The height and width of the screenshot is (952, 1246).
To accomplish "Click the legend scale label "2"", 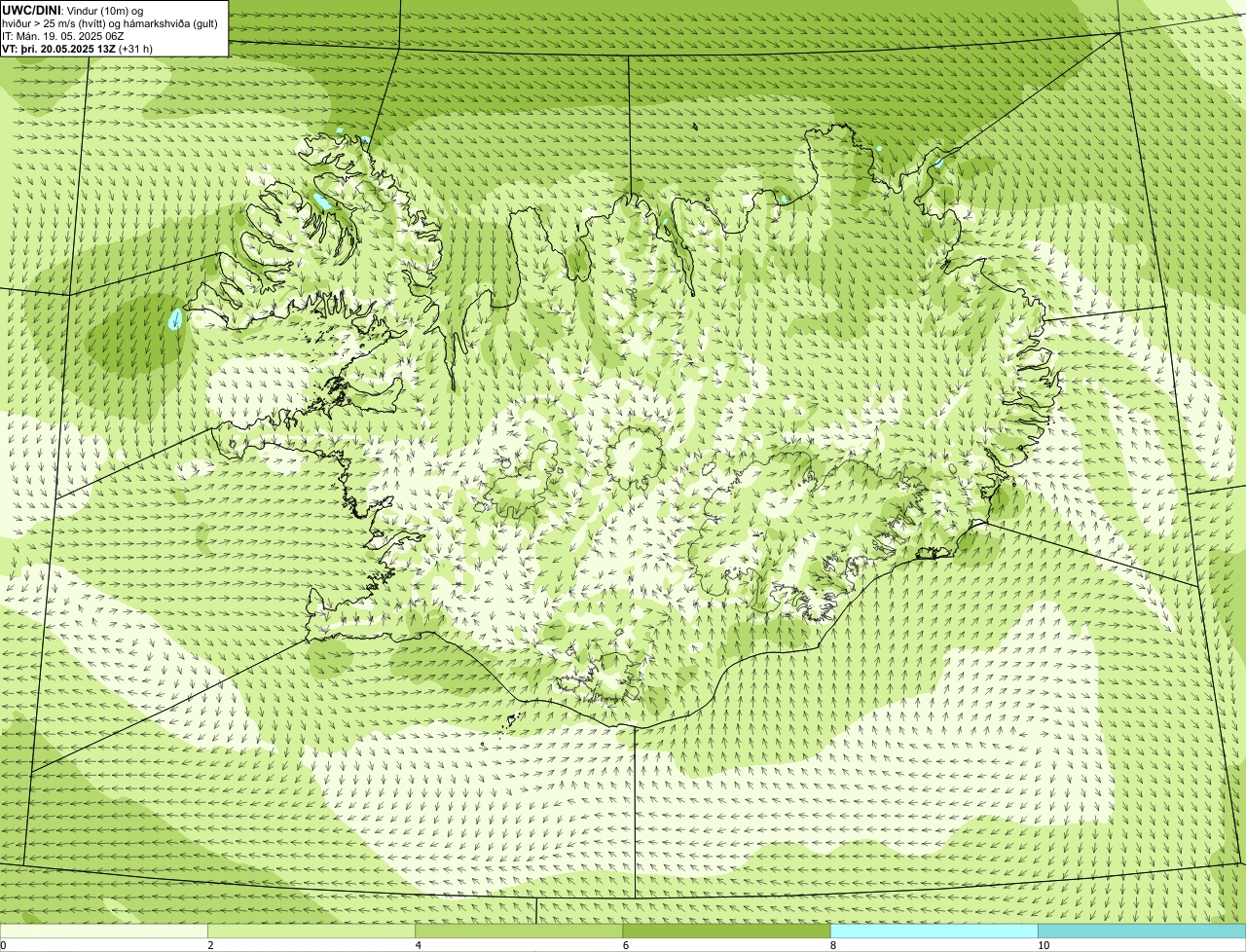I will coord(210,945).
